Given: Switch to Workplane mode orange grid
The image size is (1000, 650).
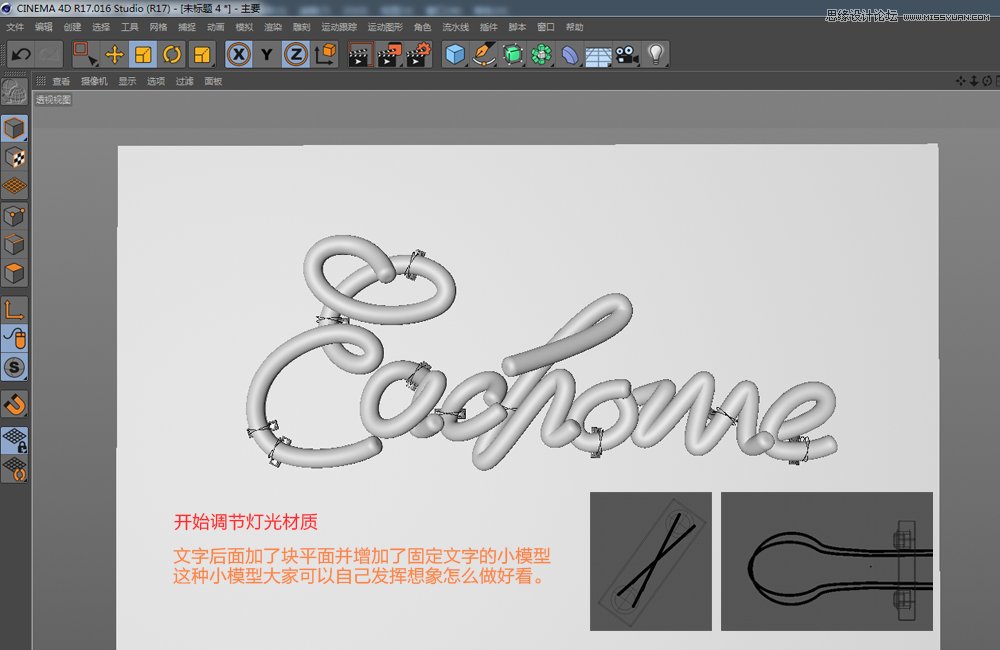Looking at the screenshot, I should tap(14, 186).
